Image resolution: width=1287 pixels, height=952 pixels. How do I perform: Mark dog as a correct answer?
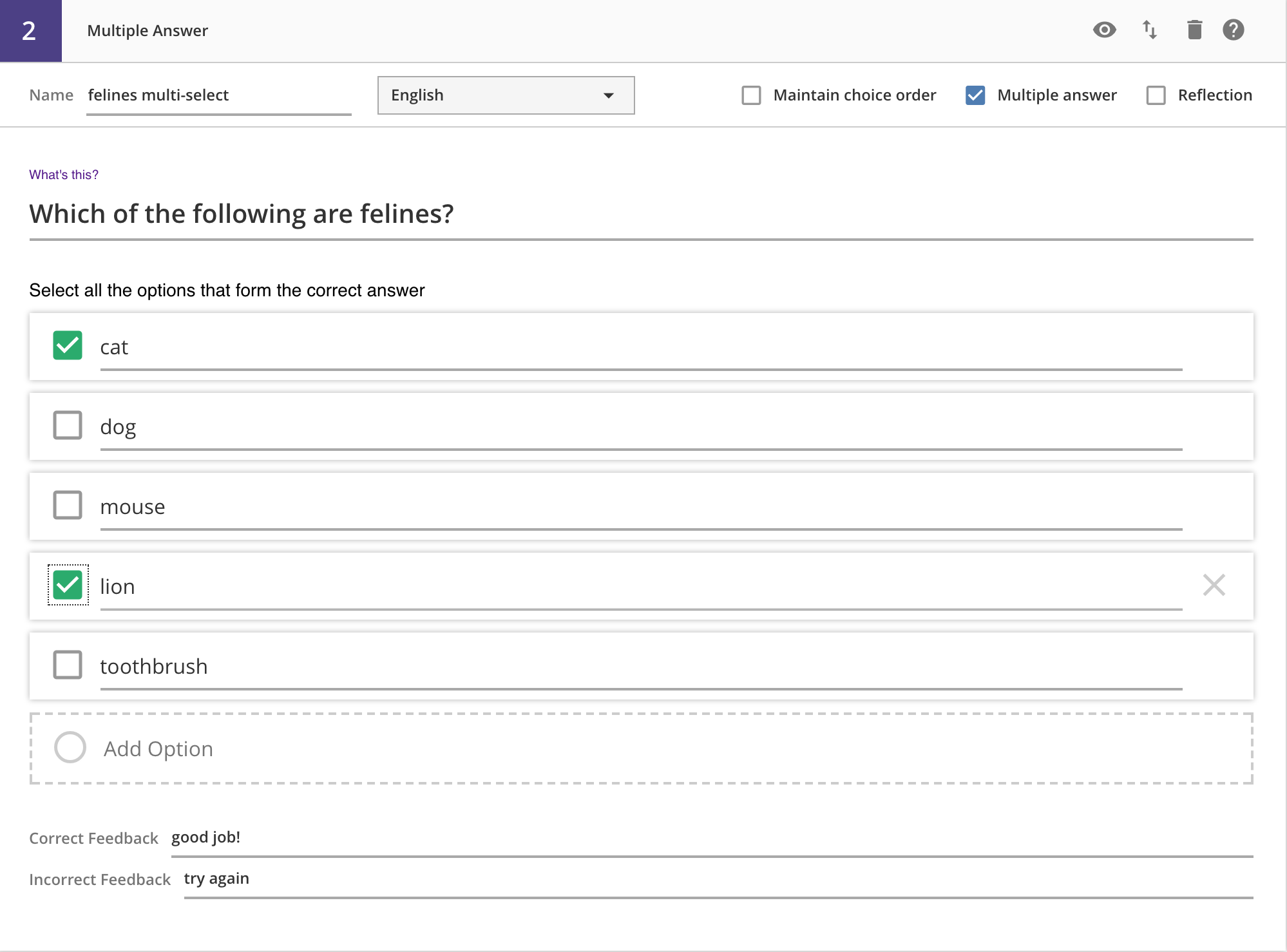(68, 425)
